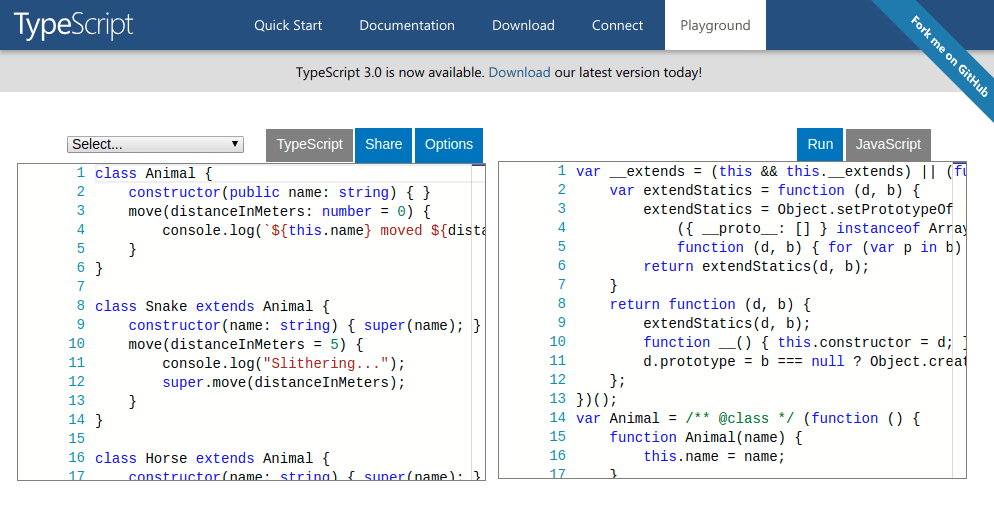
Task: Click the 'this.name = name;' line
Action: (714, 457)
